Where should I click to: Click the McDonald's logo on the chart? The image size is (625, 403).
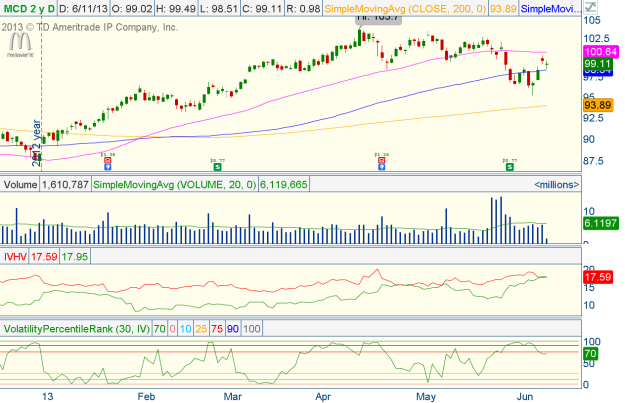click(x=20, y=45)
